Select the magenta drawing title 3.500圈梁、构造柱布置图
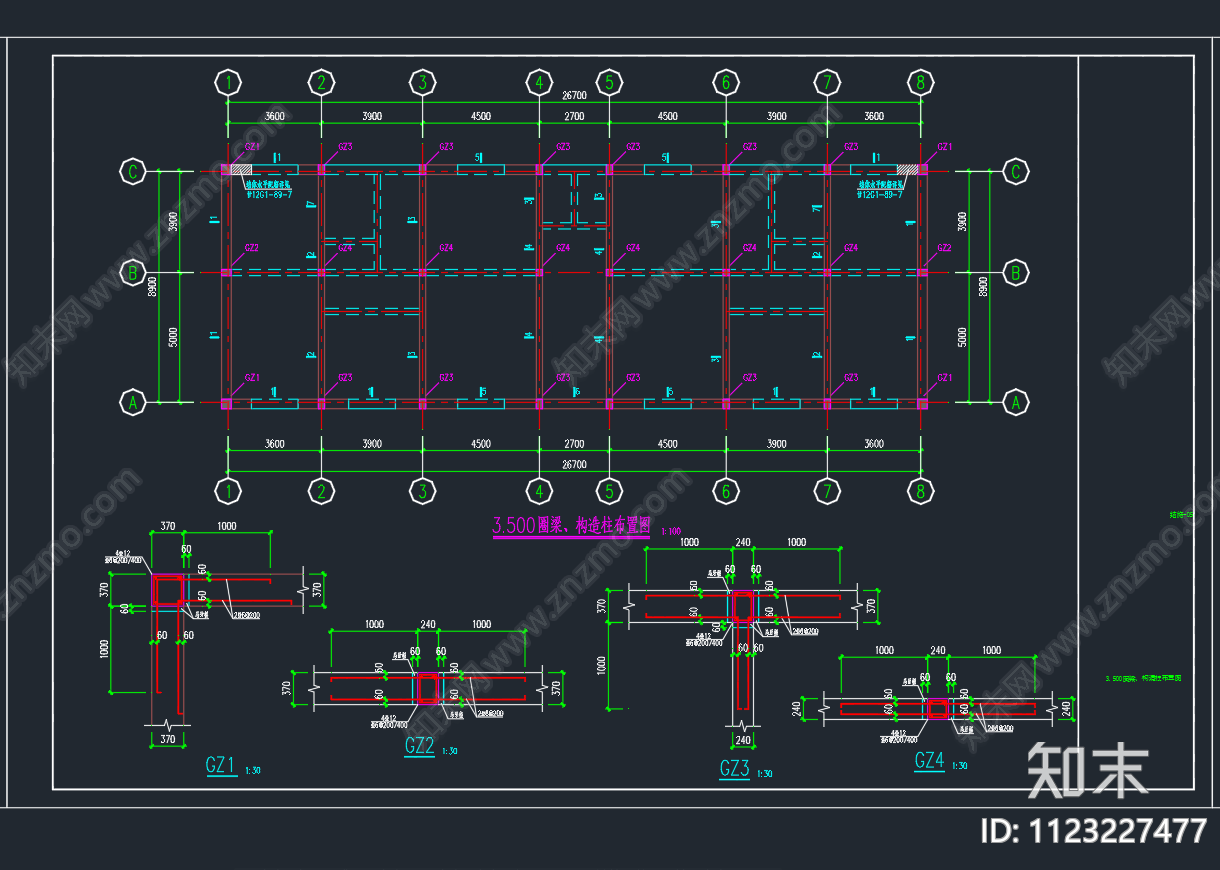This screenshot has width=1220, height=870. coord(571,526)
